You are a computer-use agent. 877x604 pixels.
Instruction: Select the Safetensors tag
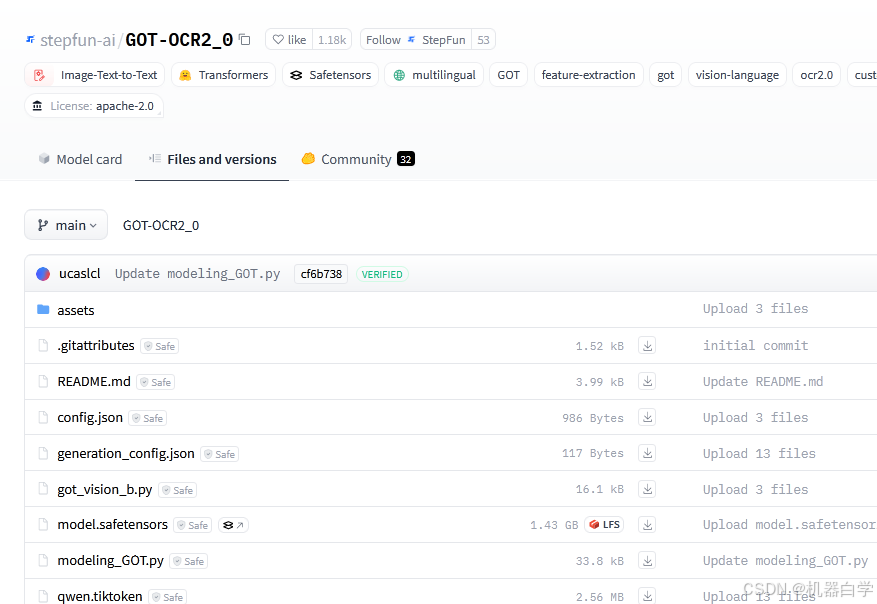(331, 75)
